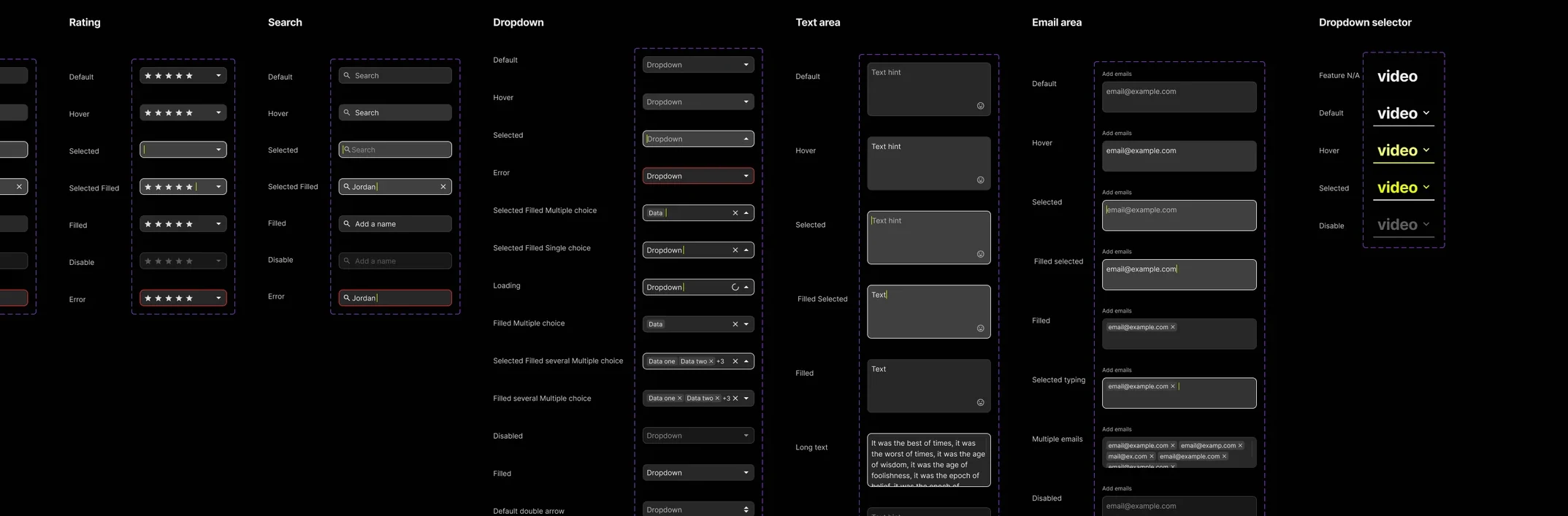Open the Hover rating dropdown arrow
Viewport: 1568px width, 516px height.
click(218, 113)
